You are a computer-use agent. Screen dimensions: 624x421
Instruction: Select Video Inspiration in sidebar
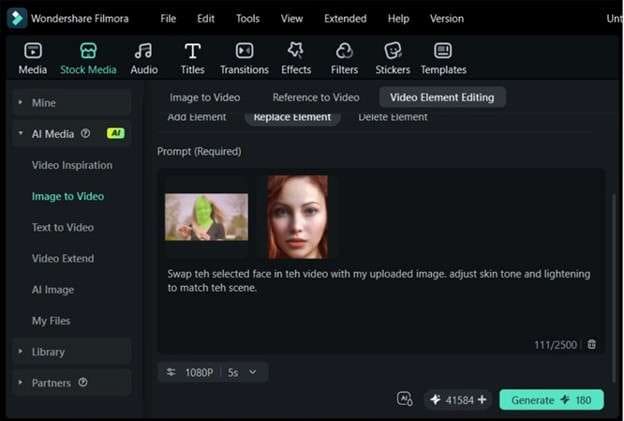coord(72,165)
